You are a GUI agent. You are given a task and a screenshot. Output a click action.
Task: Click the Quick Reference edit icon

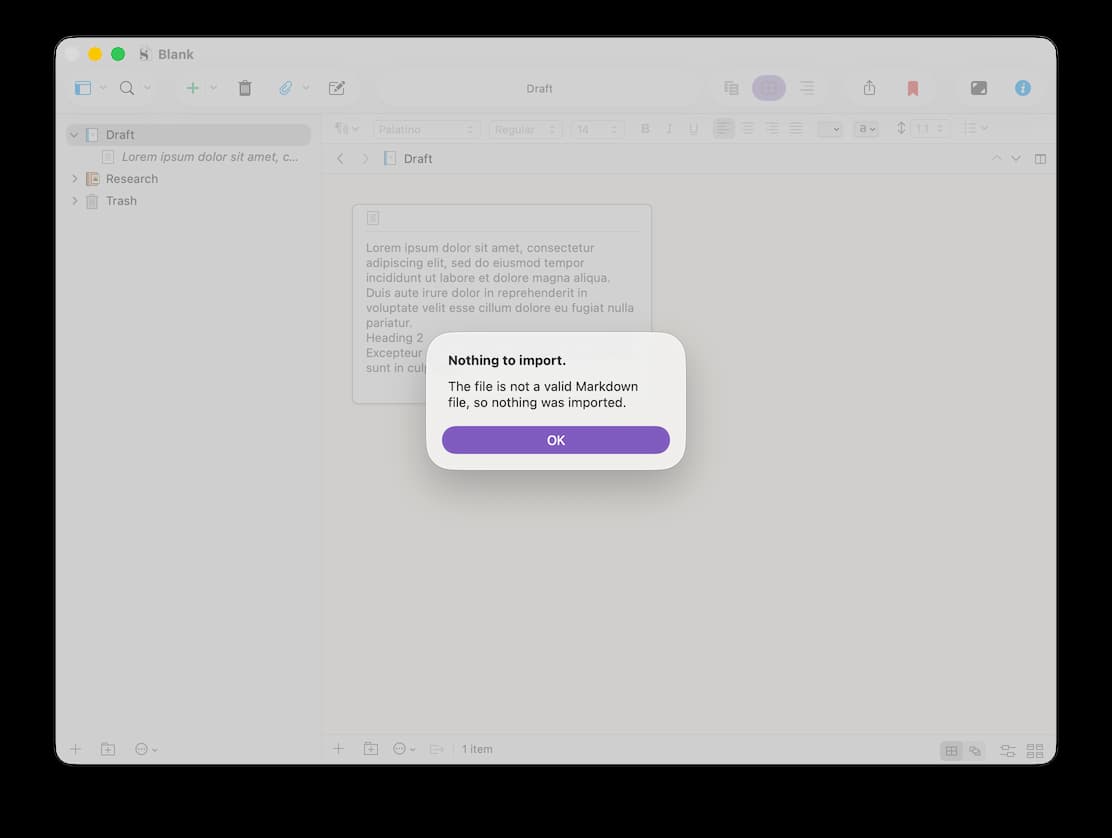click(337, 88)
